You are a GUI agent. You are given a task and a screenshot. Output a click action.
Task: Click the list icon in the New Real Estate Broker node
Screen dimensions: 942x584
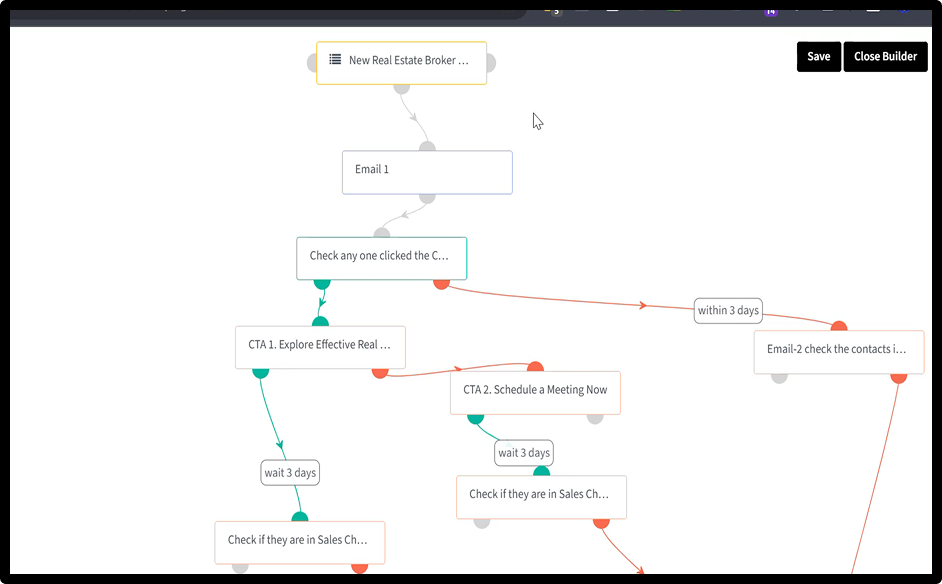point(335,59)
